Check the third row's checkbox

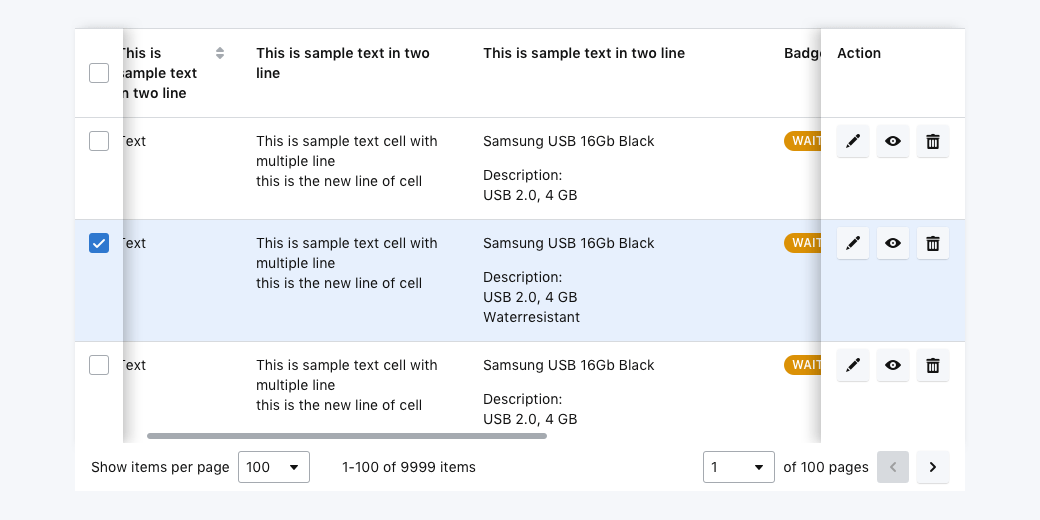(x=99, y=365)
